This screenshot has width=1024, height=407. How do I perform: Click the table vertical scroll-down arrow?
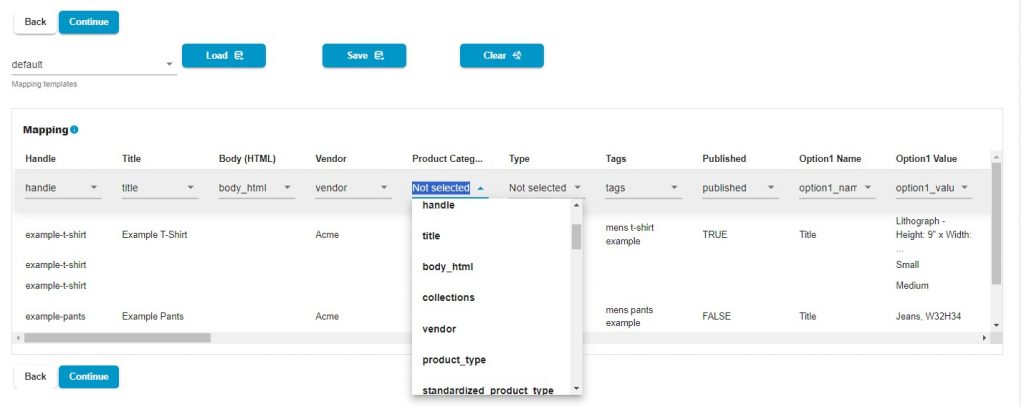(996, 325)
